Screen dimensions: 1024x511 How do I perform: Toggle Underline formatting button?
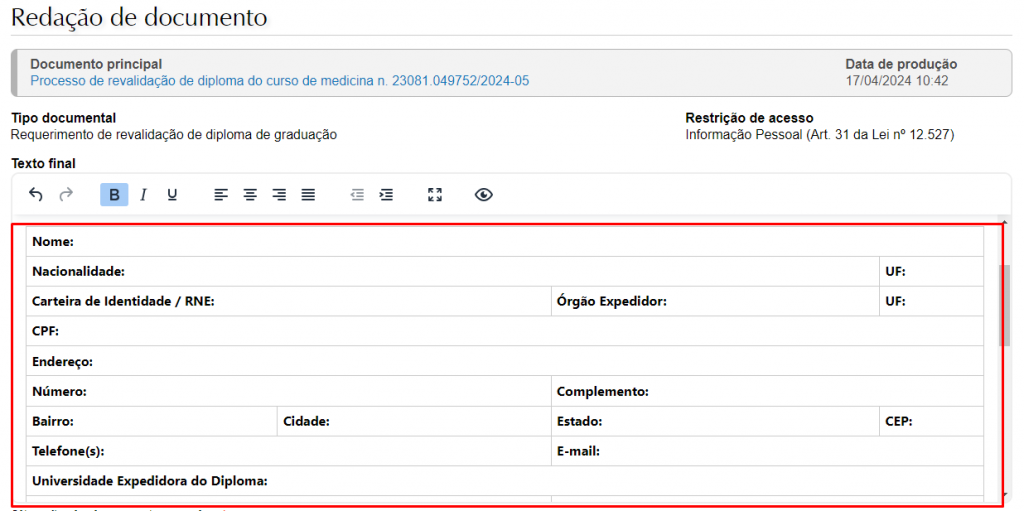click(172, 195)
